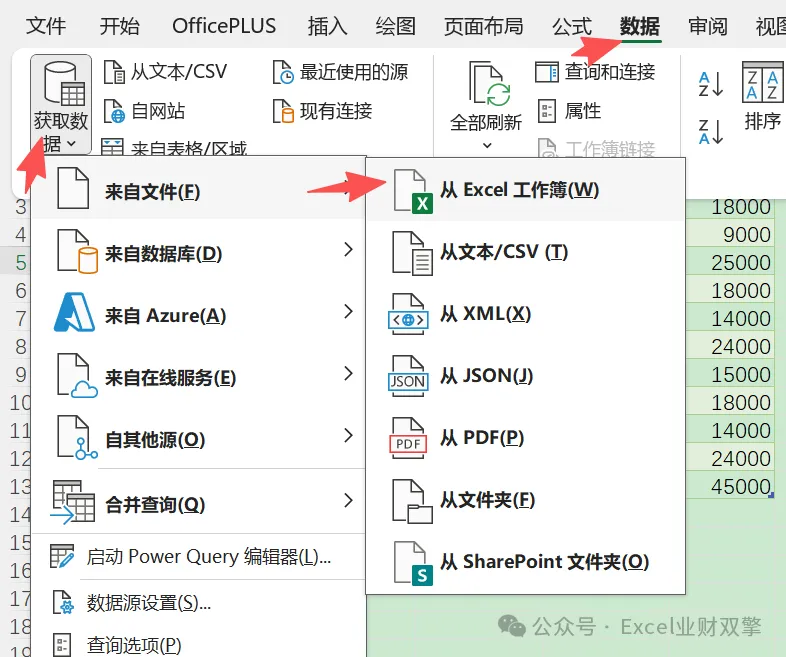786x657 pixels.
Task: Click the 现有连接 label
Action: tap(336, 111)
